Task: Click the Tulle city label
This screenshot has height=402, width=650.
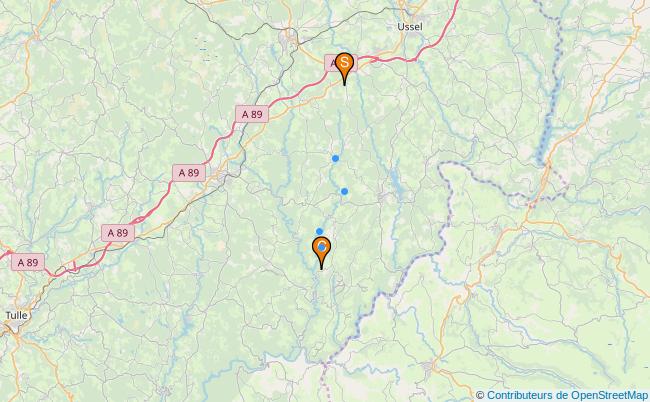Action: pos(17,315)
